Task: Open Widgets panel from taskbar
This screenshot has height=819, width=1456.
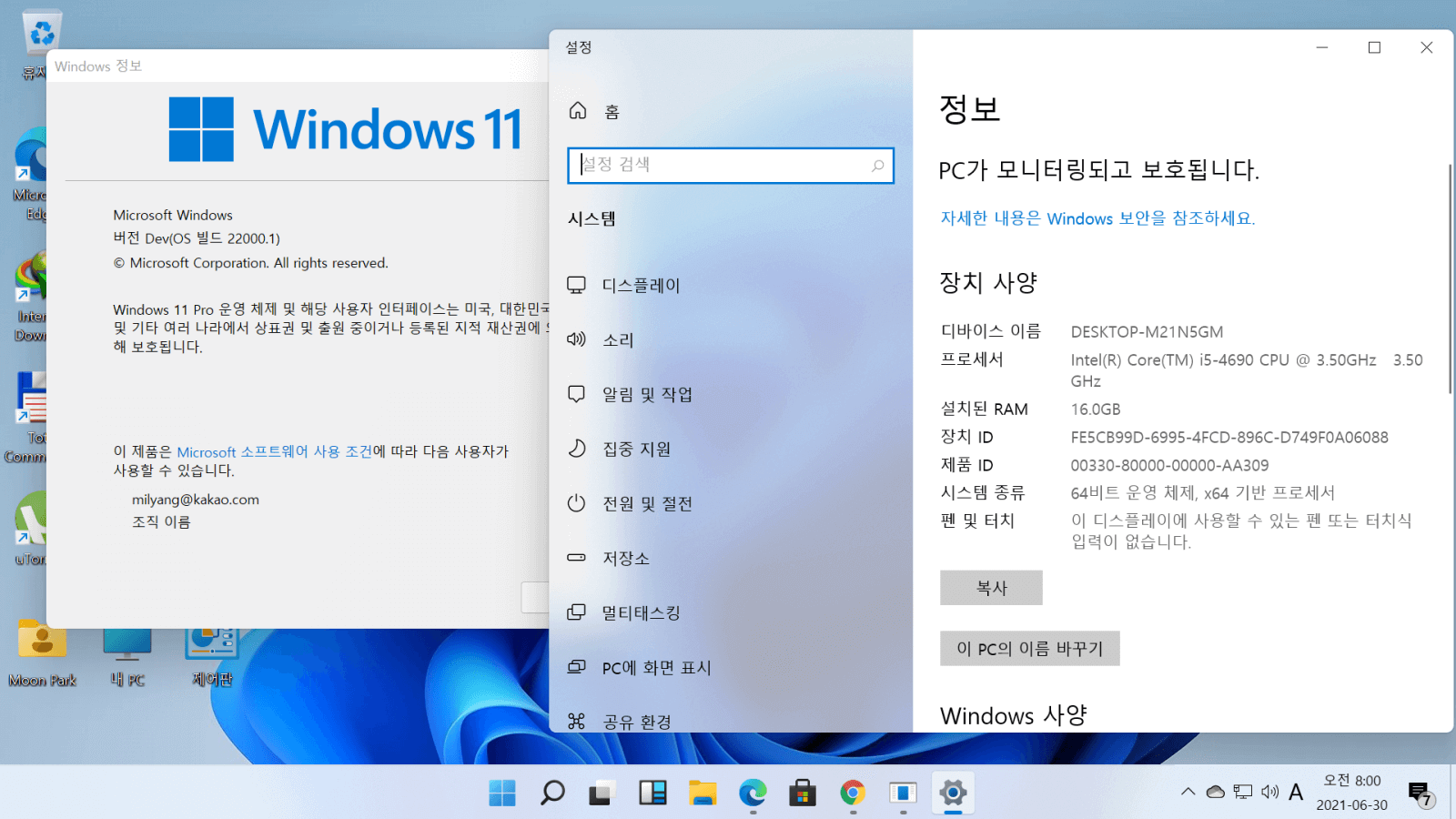Action: click(652, 793)
